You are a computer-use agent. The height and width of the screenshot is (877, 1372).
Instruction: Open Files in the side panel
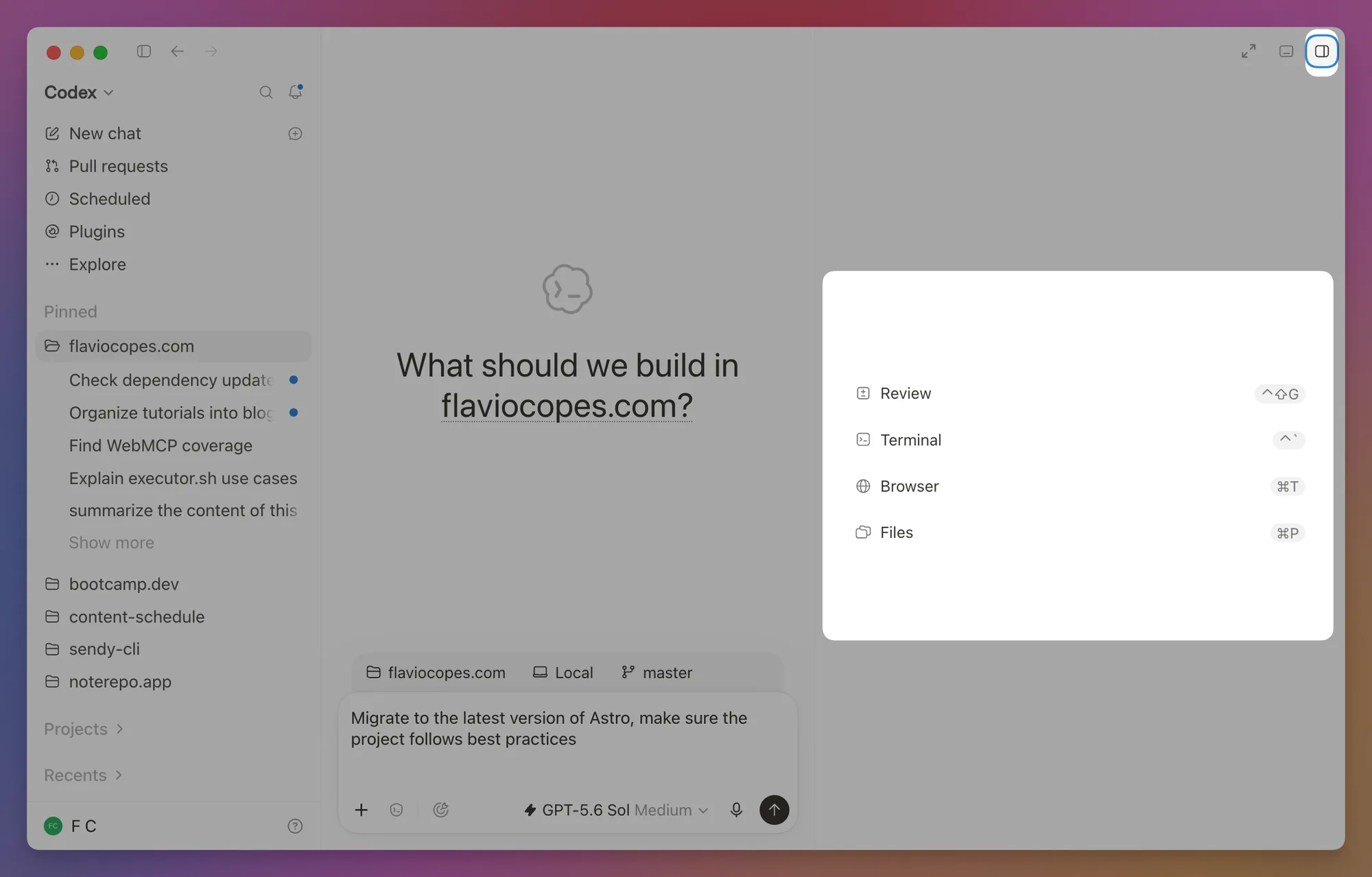1080,533
